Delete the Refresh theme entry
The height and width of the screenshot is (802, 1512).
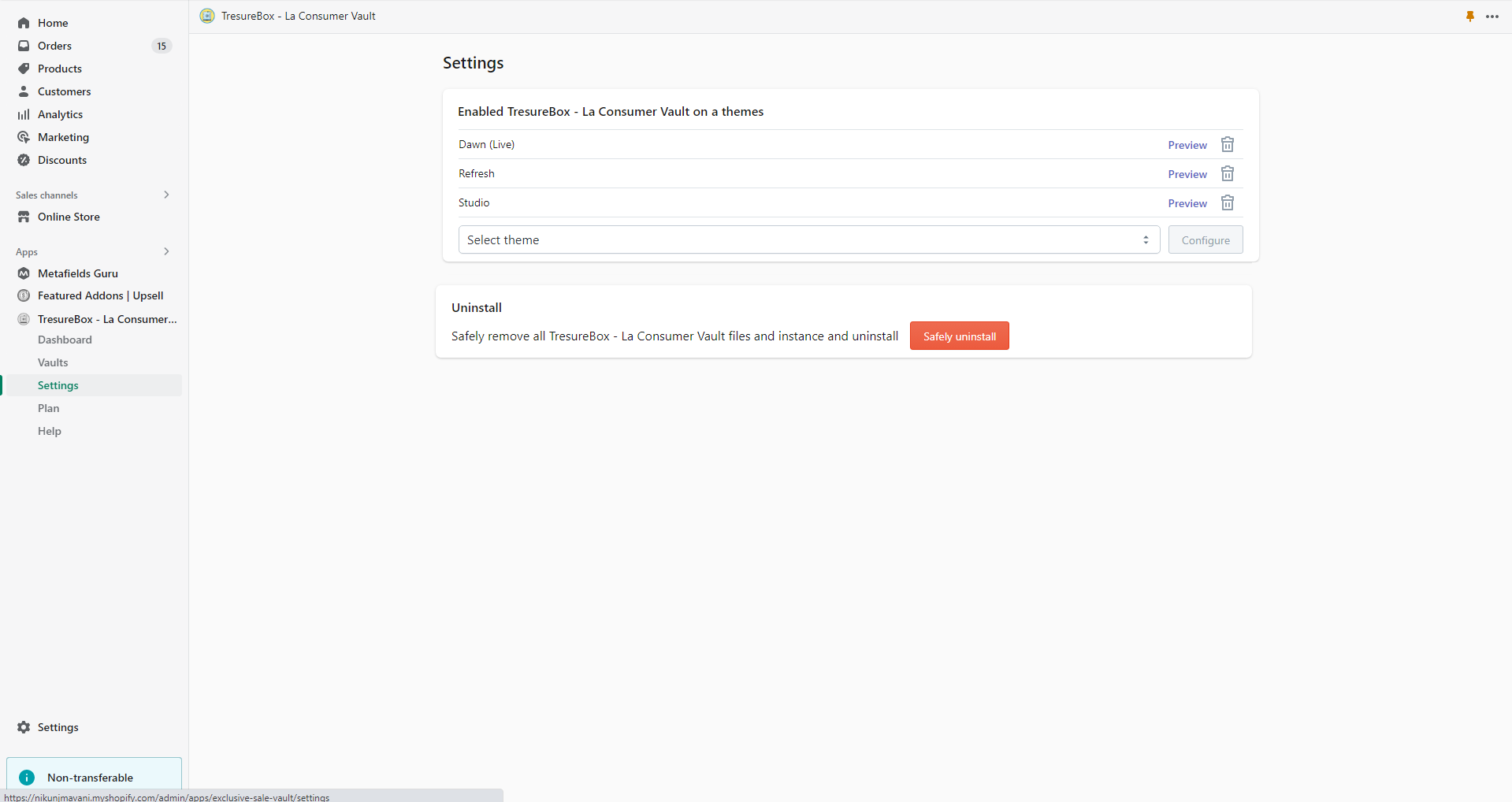click(1228, 173)
